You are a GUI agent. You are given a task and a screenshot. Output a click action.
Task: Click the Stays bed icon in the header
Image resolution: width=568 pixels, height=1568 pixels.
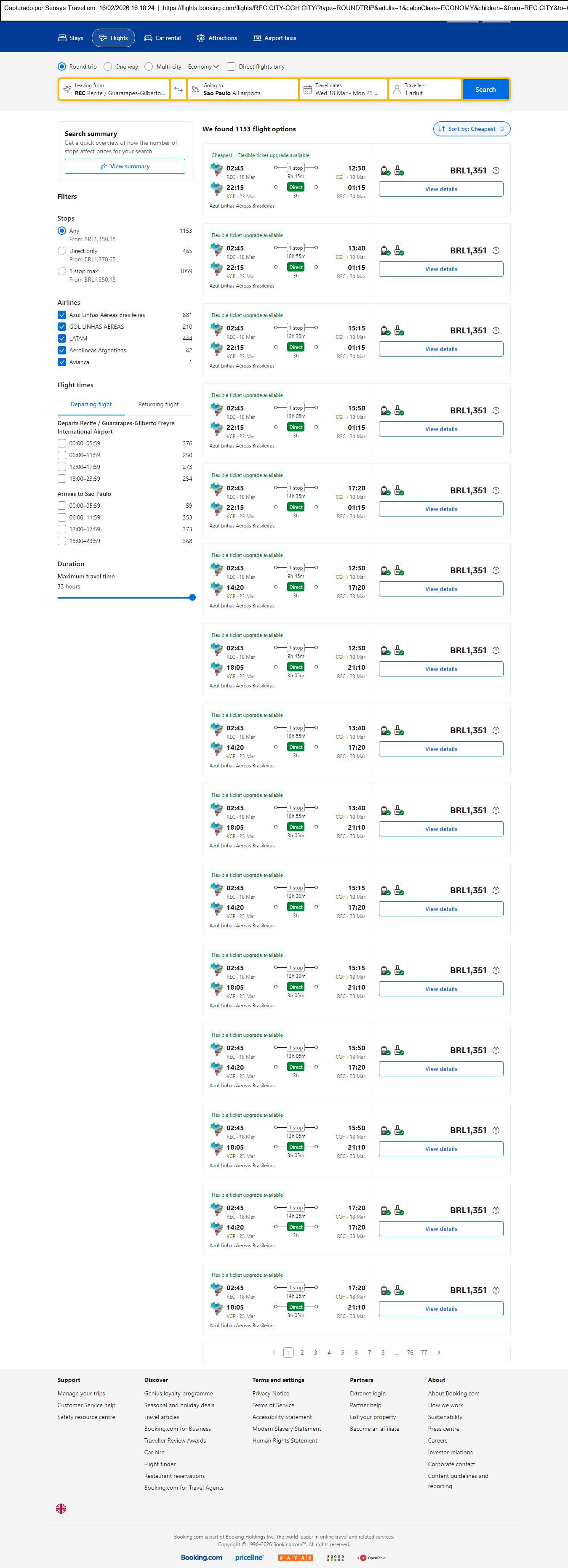(x=62, y=38)
